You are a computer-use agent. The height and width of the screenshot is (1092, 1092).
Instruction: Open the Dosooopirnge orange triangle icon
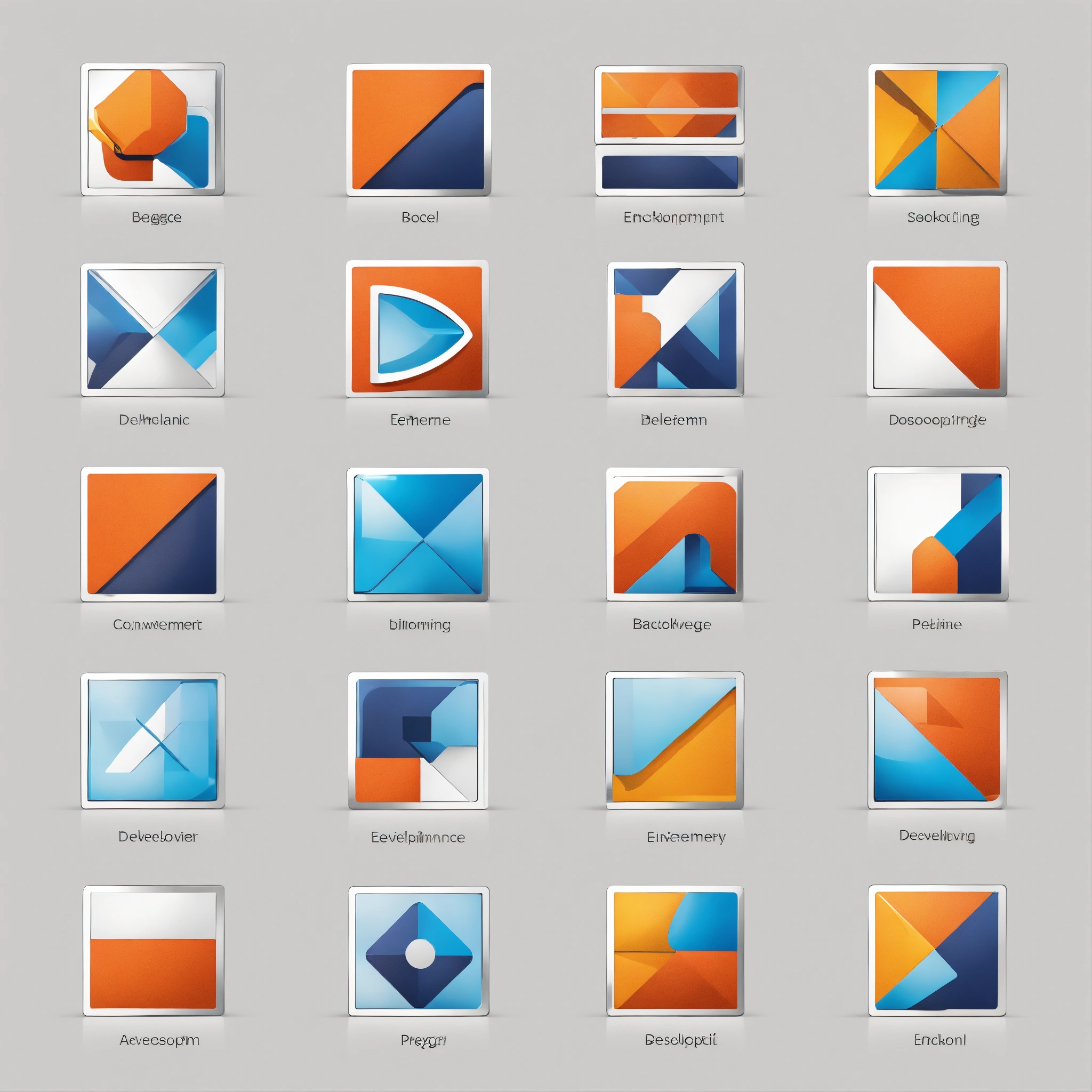coord(936,328)
